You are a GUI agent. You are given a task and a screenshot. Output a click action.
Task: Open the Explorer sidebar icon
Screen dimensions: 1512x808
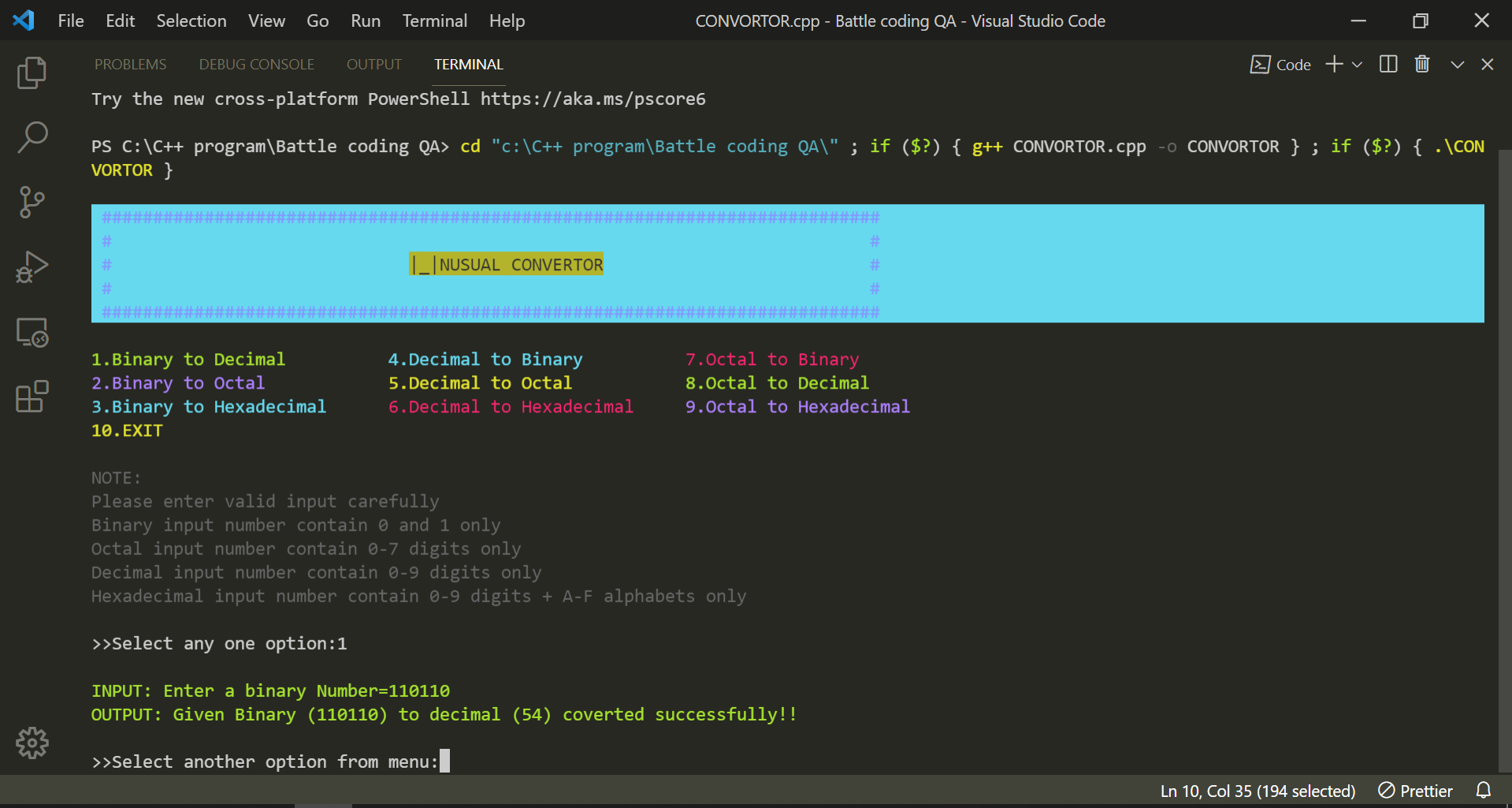pyautogui.click(x=32, y=72)
